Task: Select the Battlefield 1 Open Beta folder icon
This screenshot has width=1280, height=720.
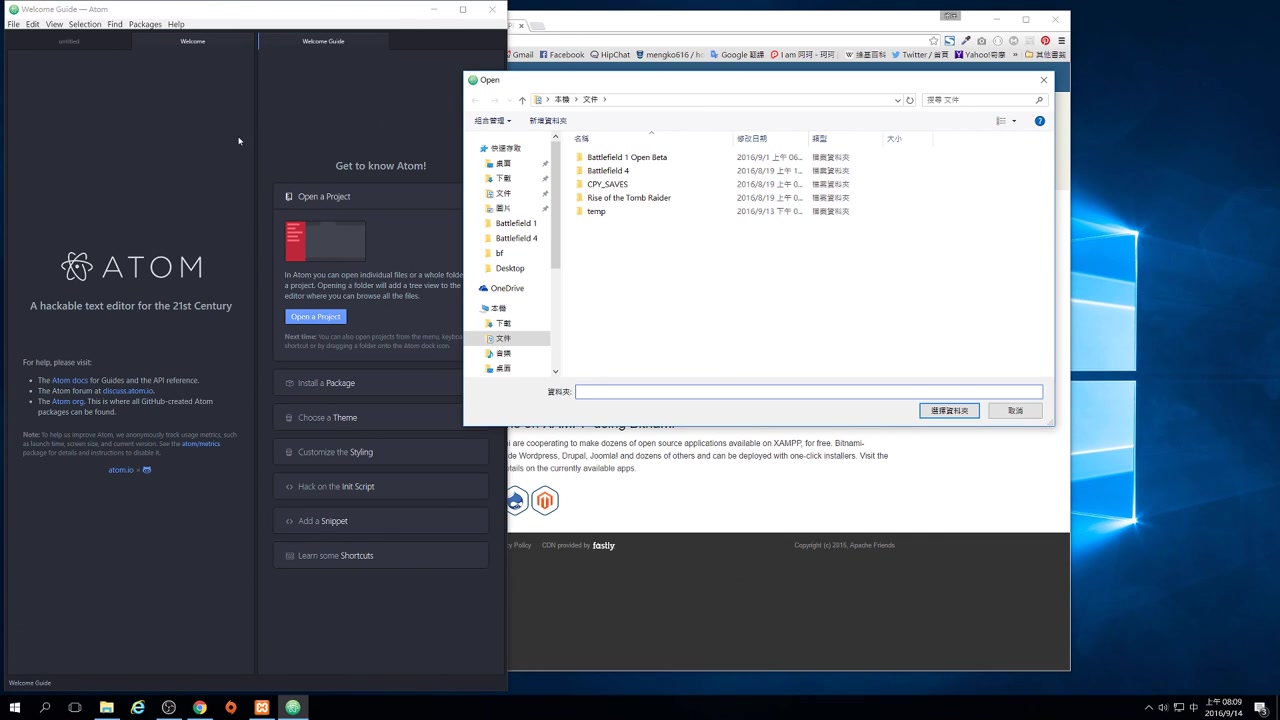Action: [579, 157]
